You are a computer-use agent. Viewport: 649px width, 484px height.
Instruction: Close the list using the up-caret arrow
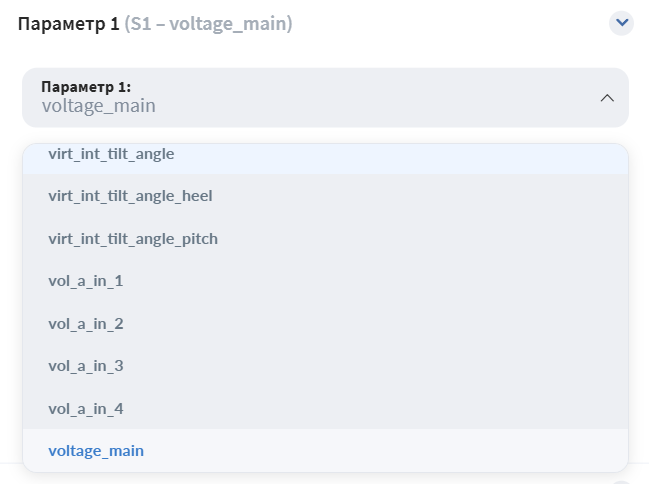(x=607, y=98)
